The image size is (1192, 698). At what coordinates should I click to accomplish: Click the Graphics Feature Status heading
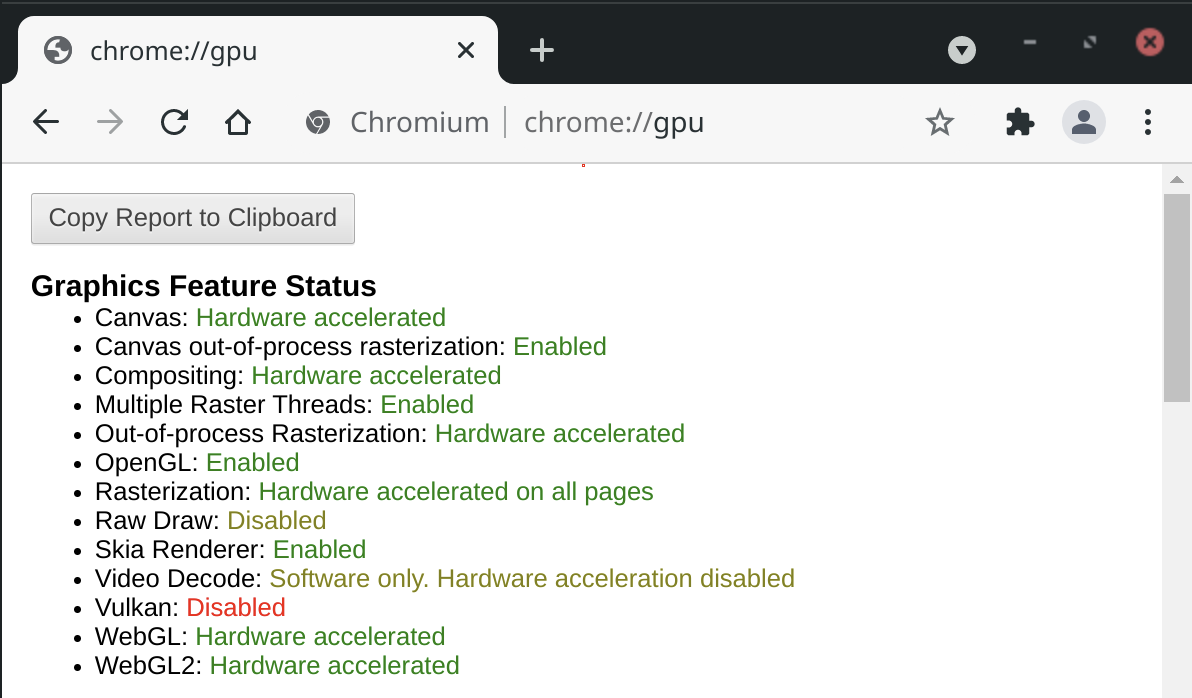point(204,287)
